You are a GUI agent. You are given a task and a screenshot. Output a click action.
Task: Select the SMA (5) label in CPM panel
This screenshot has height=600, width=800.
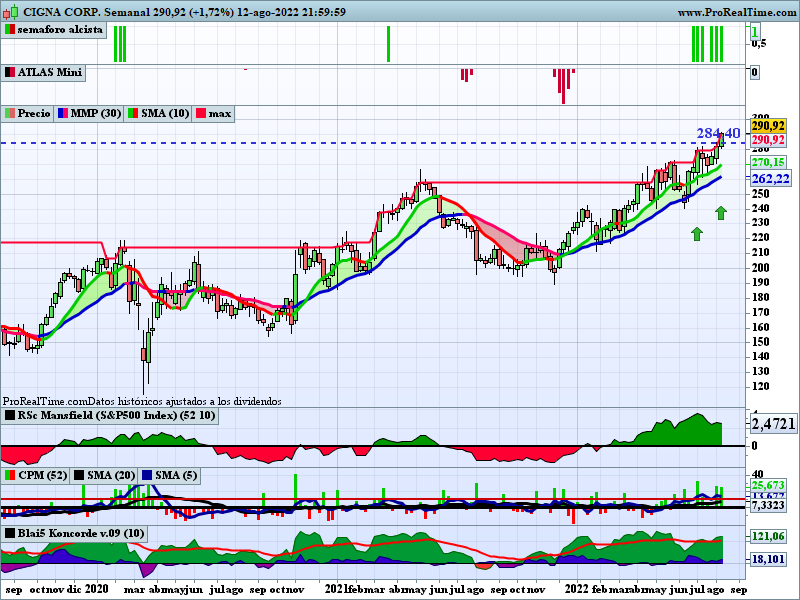click(x=176, y=476)
